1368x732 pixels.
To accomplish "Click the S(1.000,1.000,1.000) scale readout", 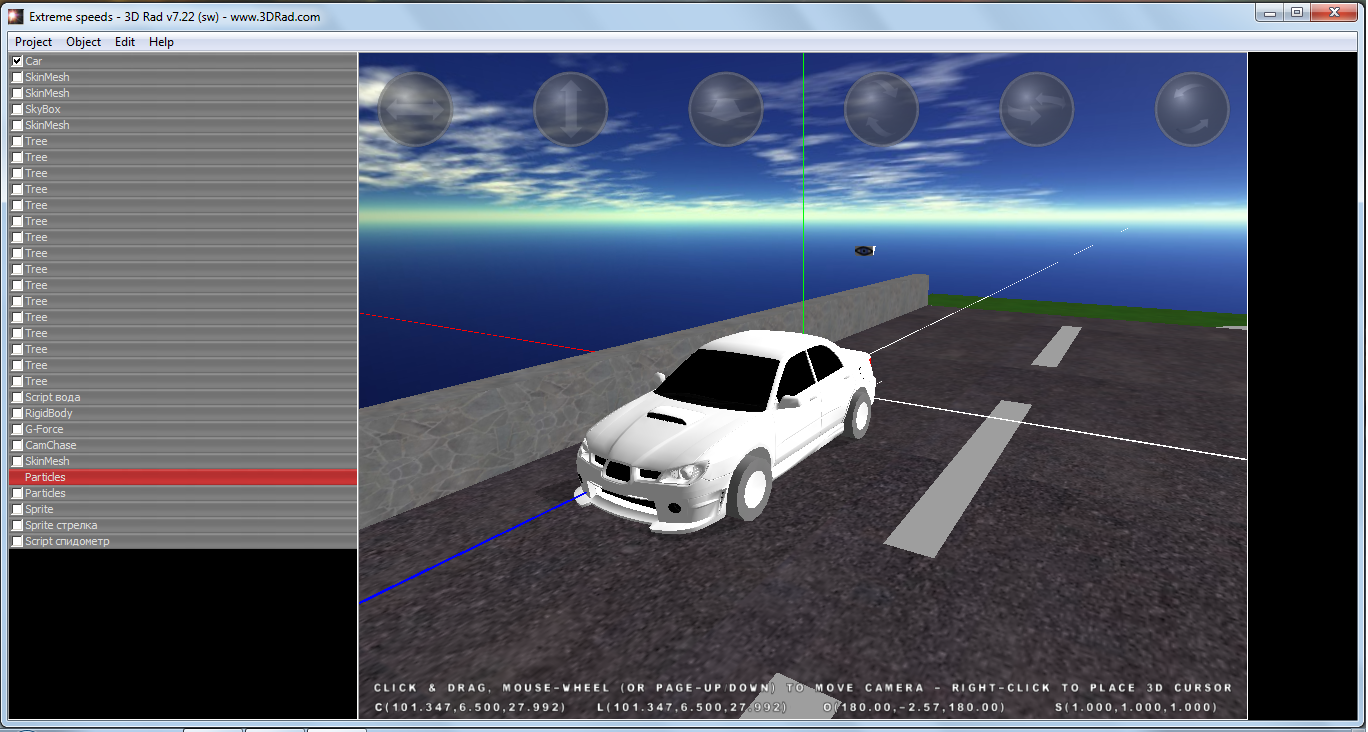I will click(x=1136, y=707).
